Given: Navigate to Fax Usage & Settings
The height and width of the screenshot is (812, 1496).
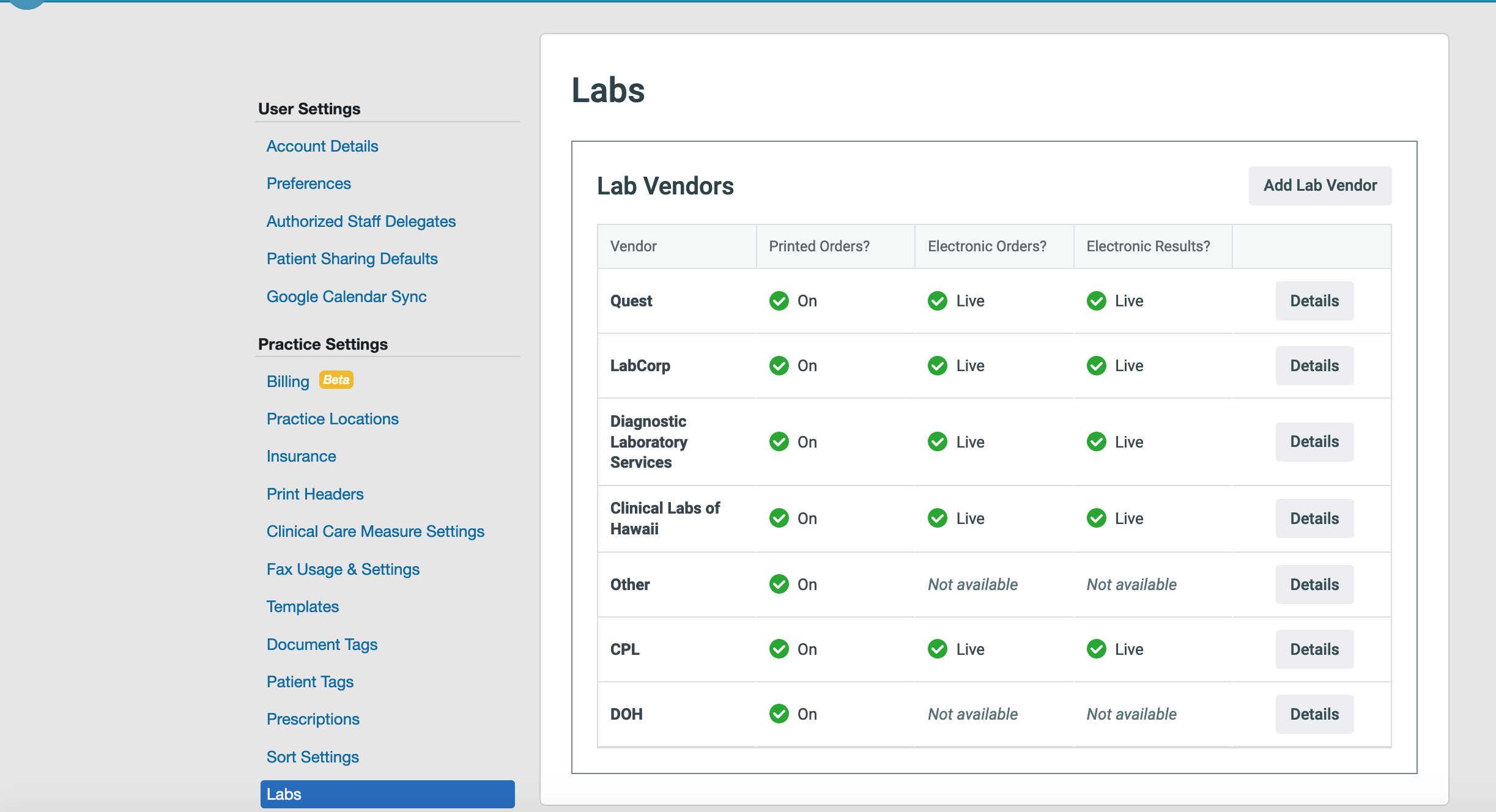Looking at the screenshot, I should pyautogui.click(x=343, y=569).
